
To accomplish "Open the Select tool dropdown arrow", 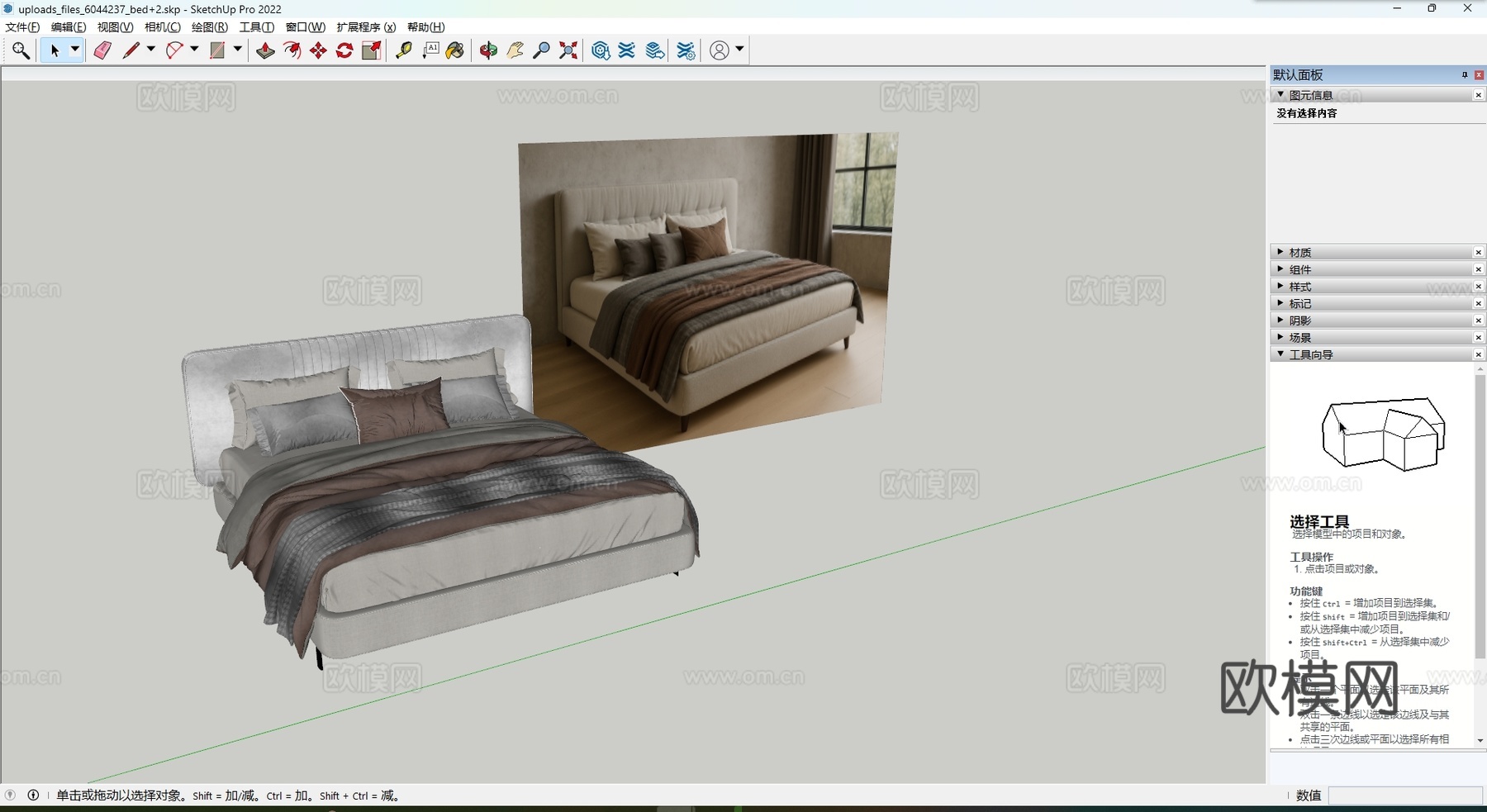I will (74, 50).
